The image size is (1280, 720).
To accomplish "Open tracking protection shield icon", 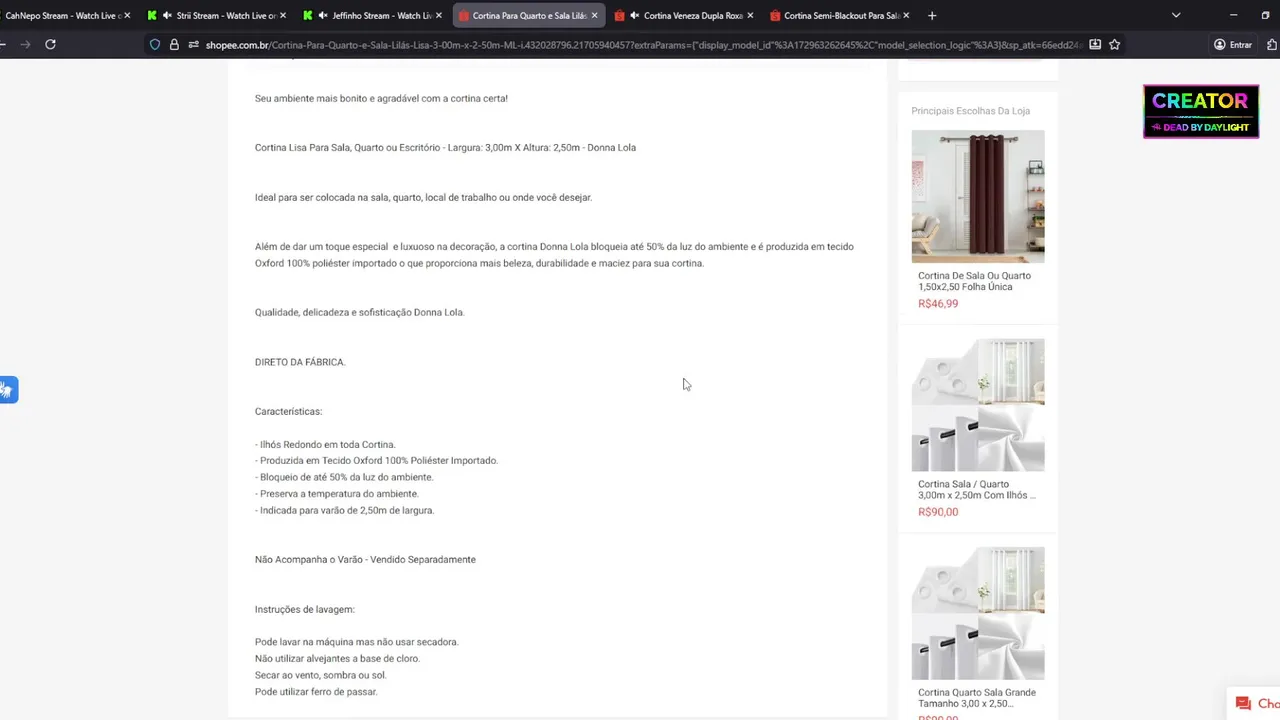I will [x=154, y=44].
